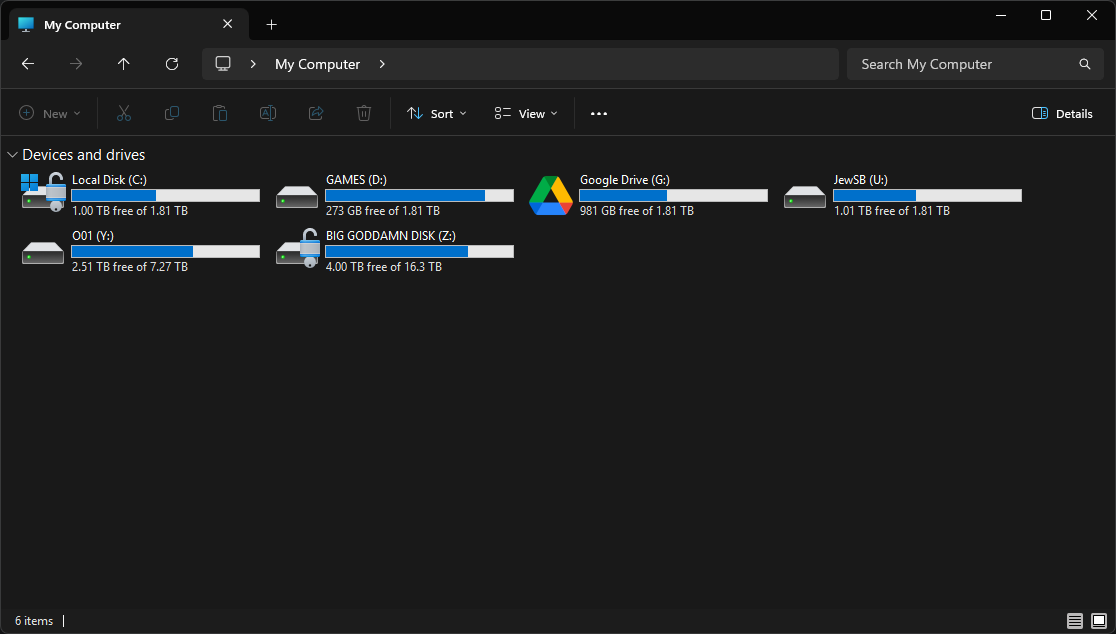Switch to large thumbnails view icon
The image size is (1116, 634).
1099,620
